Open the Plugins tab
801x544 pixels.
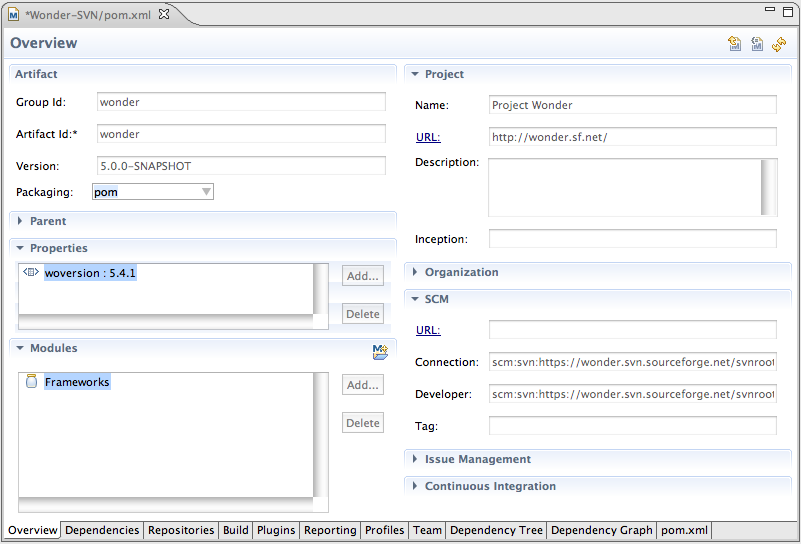click(x=276, y=530)
